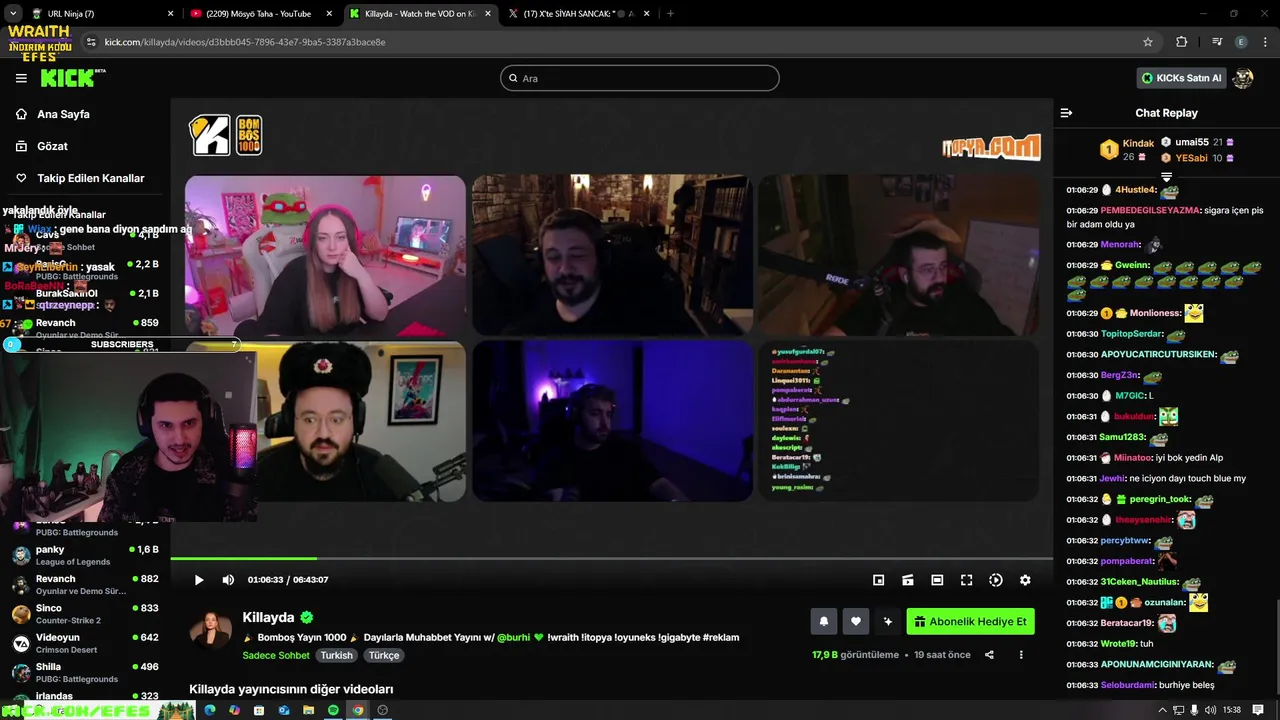Open Chrome profile E button
This screenshot has height=720, width=1280.
click(1241, 42)
